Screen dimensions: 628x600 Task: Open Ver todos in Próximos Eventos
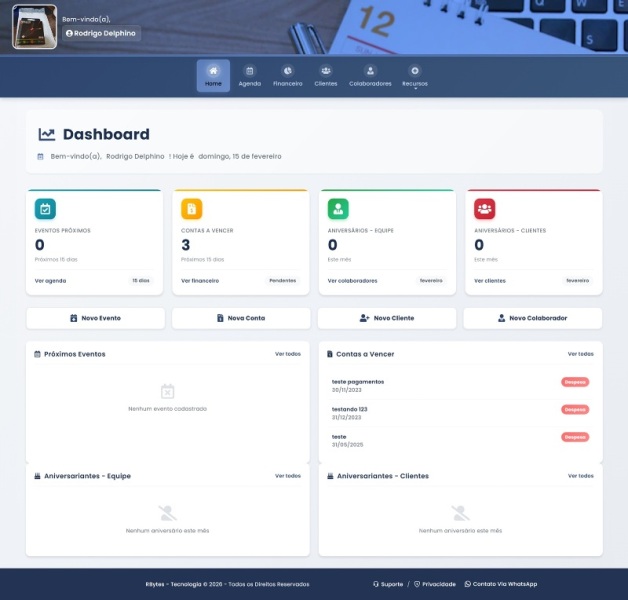coord(287,354)
